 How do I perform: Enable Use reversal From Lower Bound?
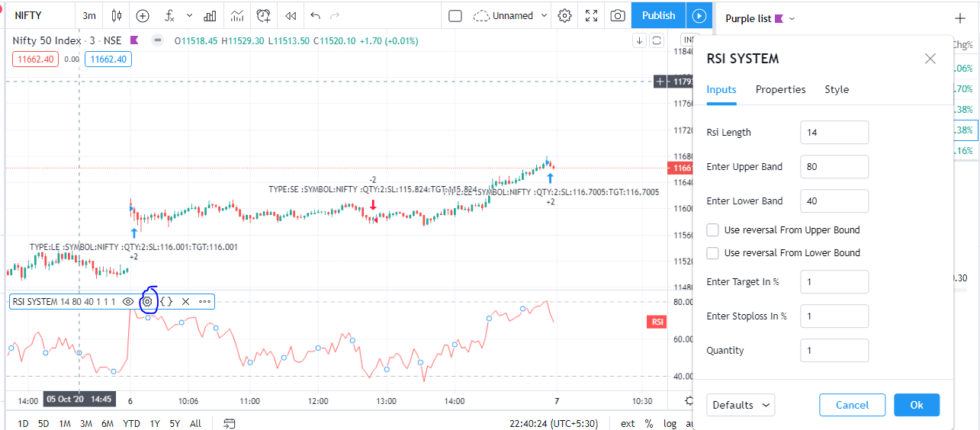tap(713, 253)
